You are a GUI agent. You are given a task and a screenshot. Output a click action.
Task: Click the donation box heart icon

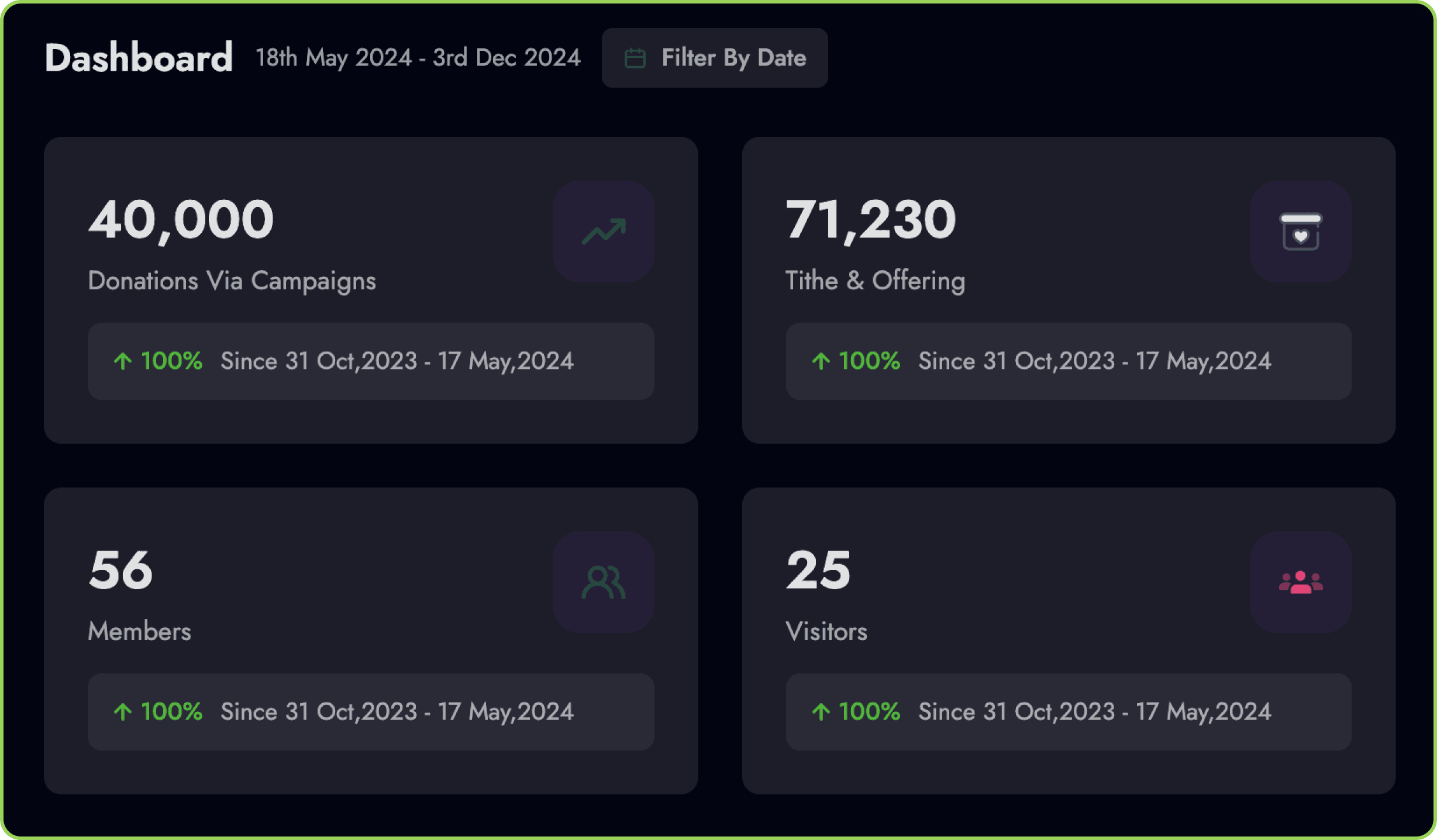point(1300,231)
